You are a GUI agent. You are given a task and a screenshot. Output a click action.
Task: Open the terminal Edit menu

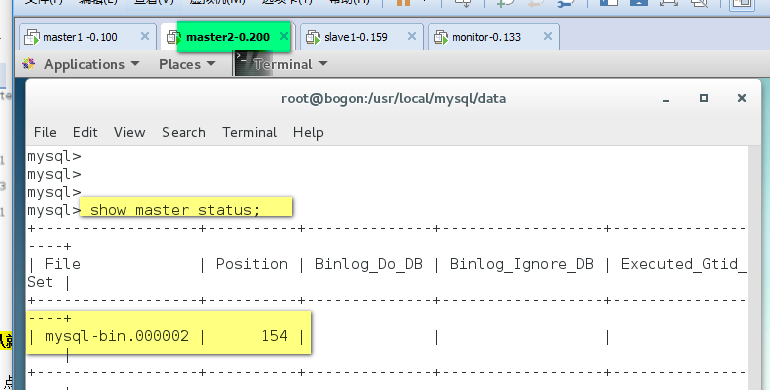(x=85, y=132)
